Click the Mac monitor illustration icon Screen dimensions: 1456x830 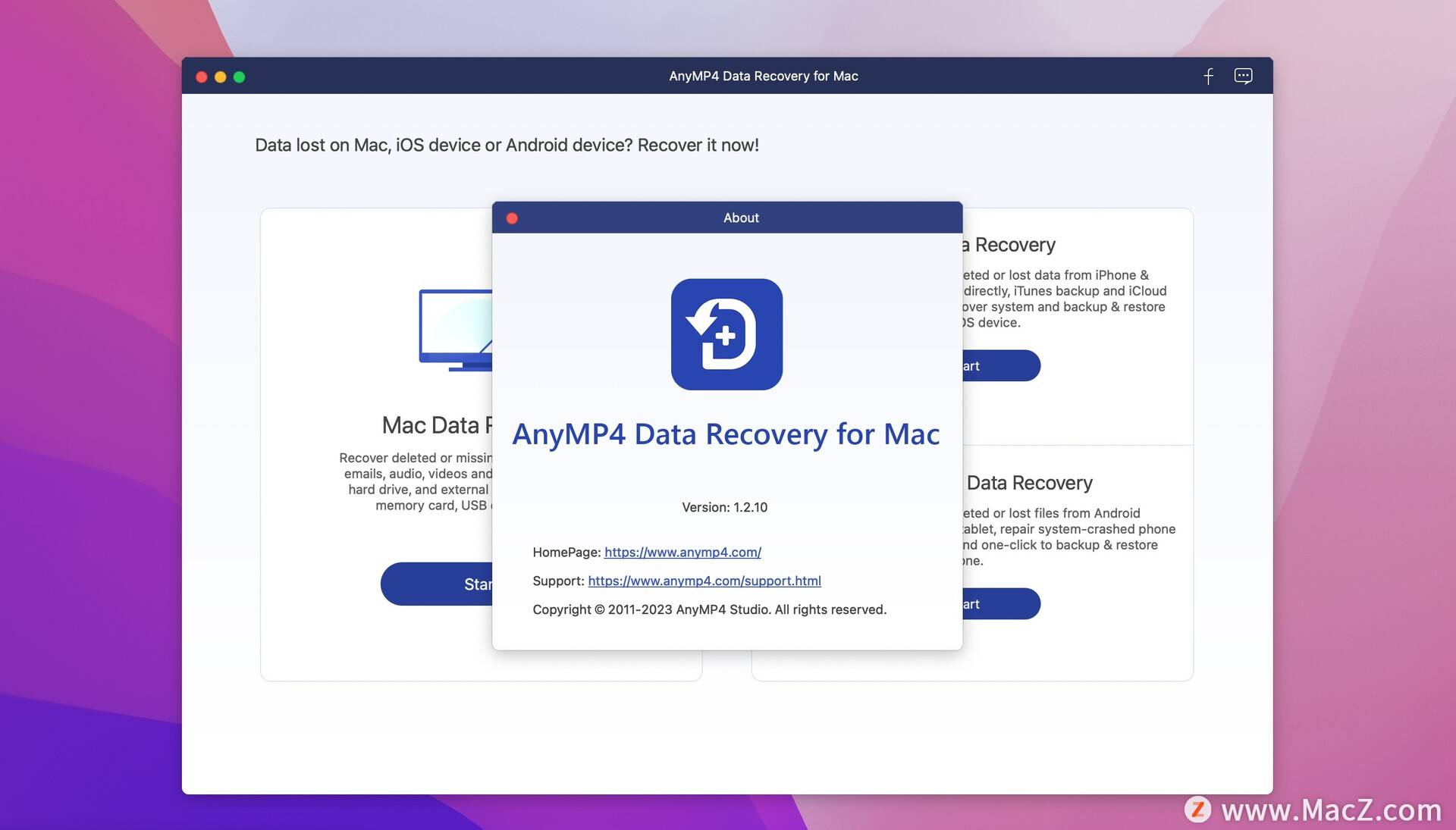tap(456, 330)
